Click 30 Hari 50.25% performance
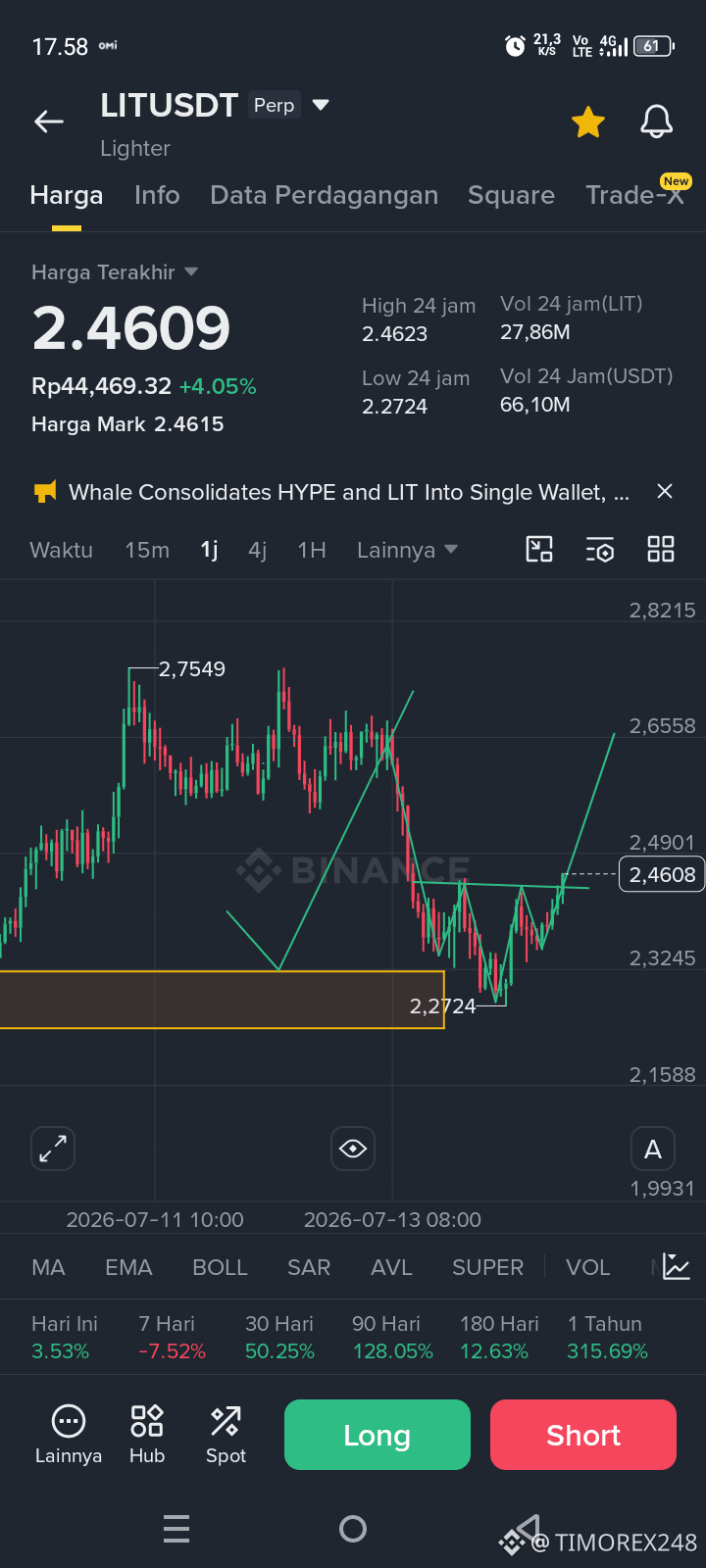Image resolution: width=706 pixels, height=1568 pixels. [279, 1338]
